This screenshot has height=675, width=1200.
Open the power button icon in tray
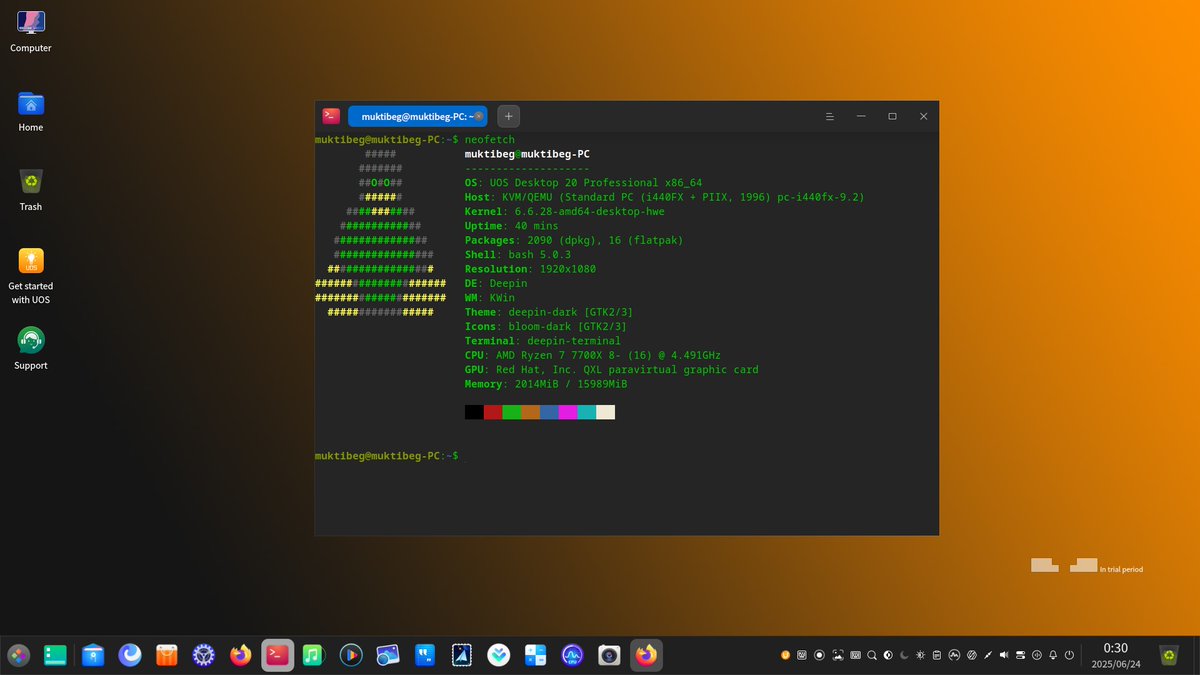pos(1069,655)
